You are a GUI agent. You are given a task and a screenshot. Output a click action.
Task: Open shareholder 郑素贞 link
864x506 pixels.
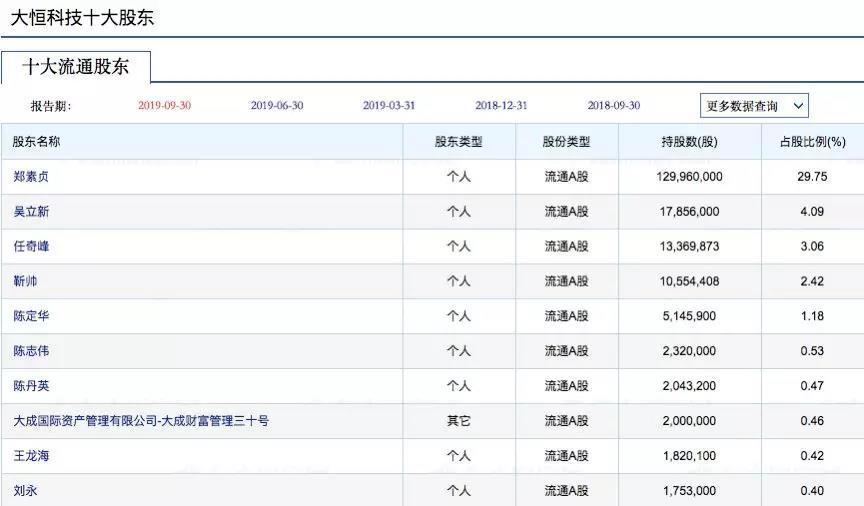(x=31, y=176)
